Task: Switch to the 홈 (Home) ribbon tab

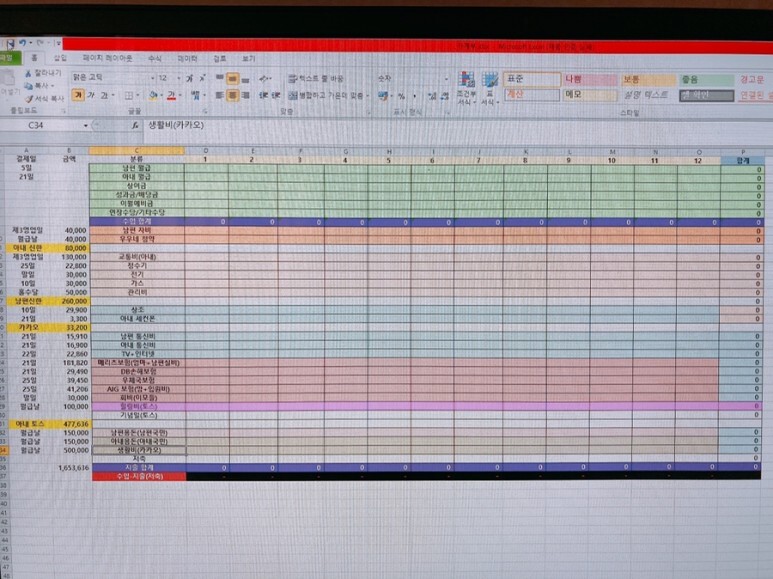Action: coord(34,58)
